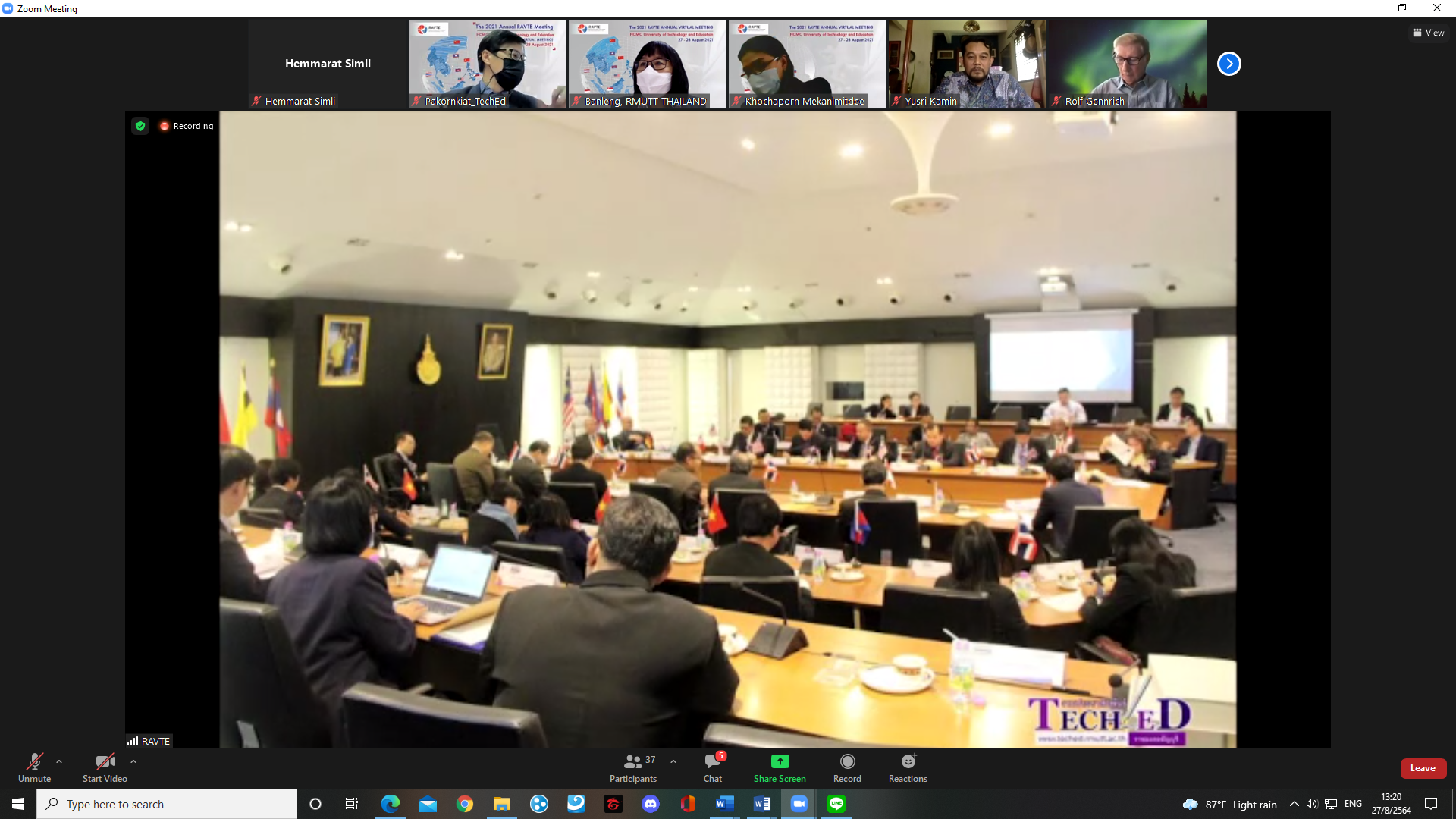Select Banleng, RMUTT THAILAND video thumbnail

(x=648, y=64)
